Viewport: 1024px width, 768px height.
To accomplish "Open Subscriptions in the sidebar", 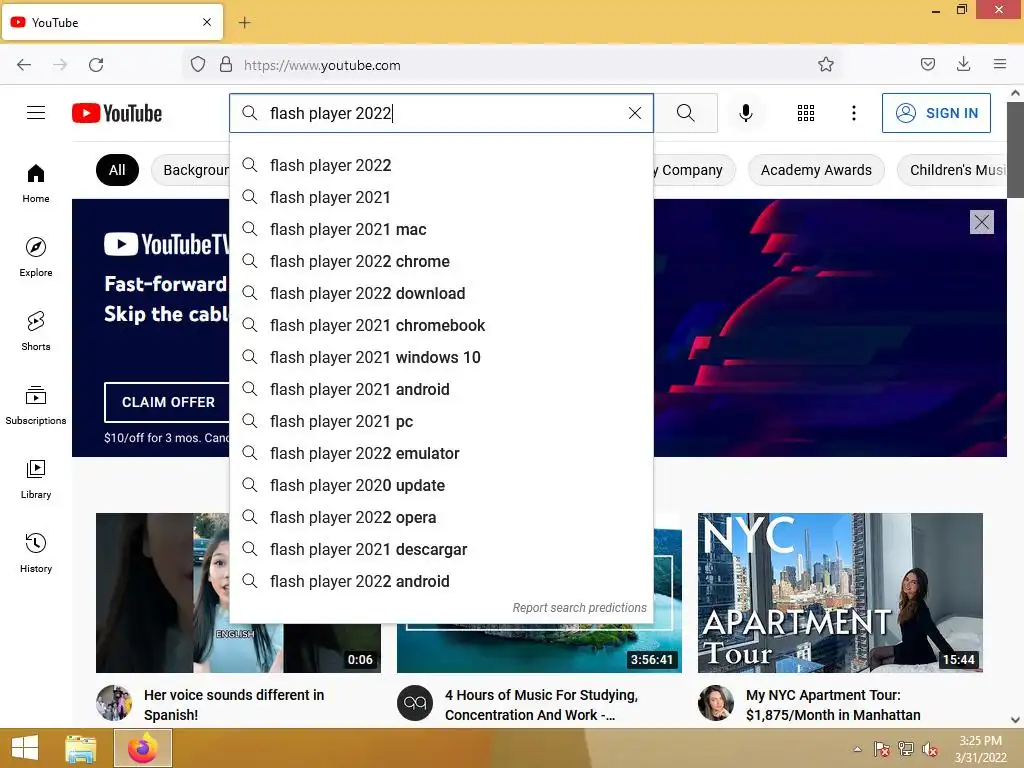I will (x=36, y=405).
